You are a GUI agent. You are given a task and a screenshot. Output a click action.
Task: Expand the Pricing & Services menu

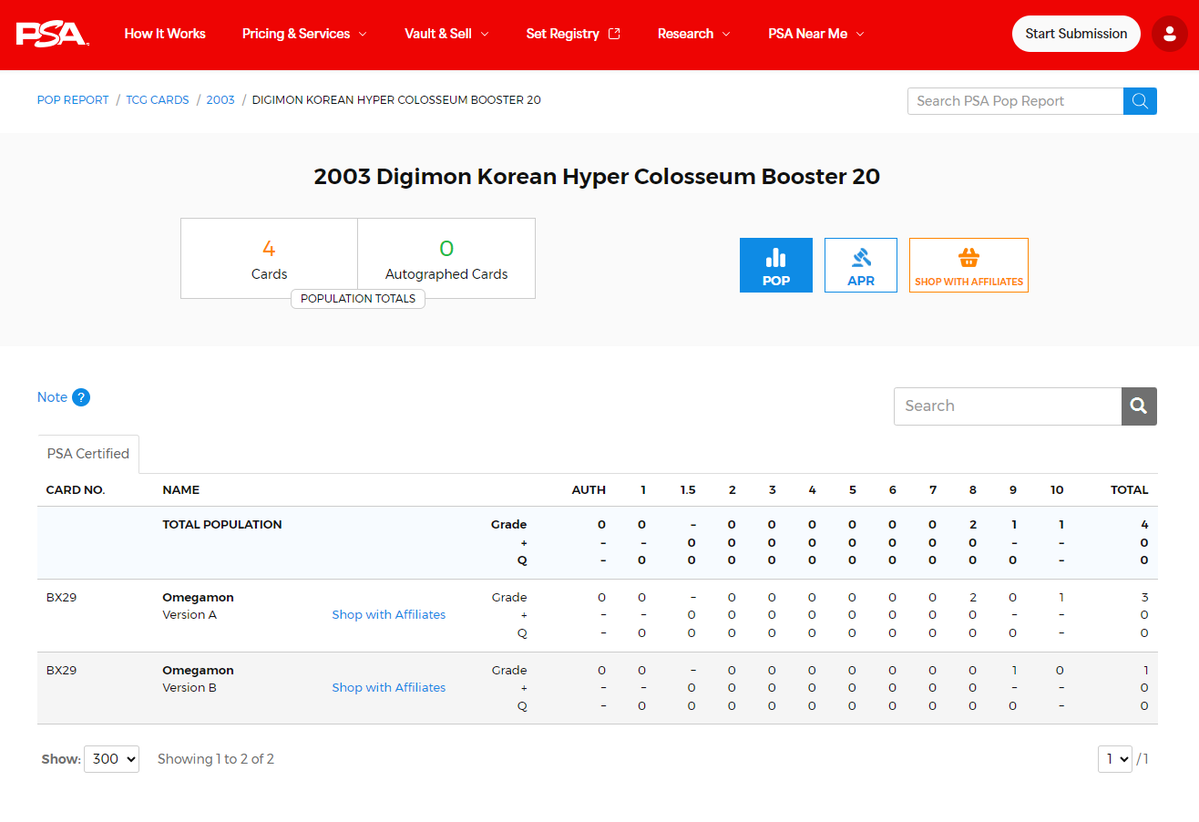pyautogui.click(x=304, y=34)
